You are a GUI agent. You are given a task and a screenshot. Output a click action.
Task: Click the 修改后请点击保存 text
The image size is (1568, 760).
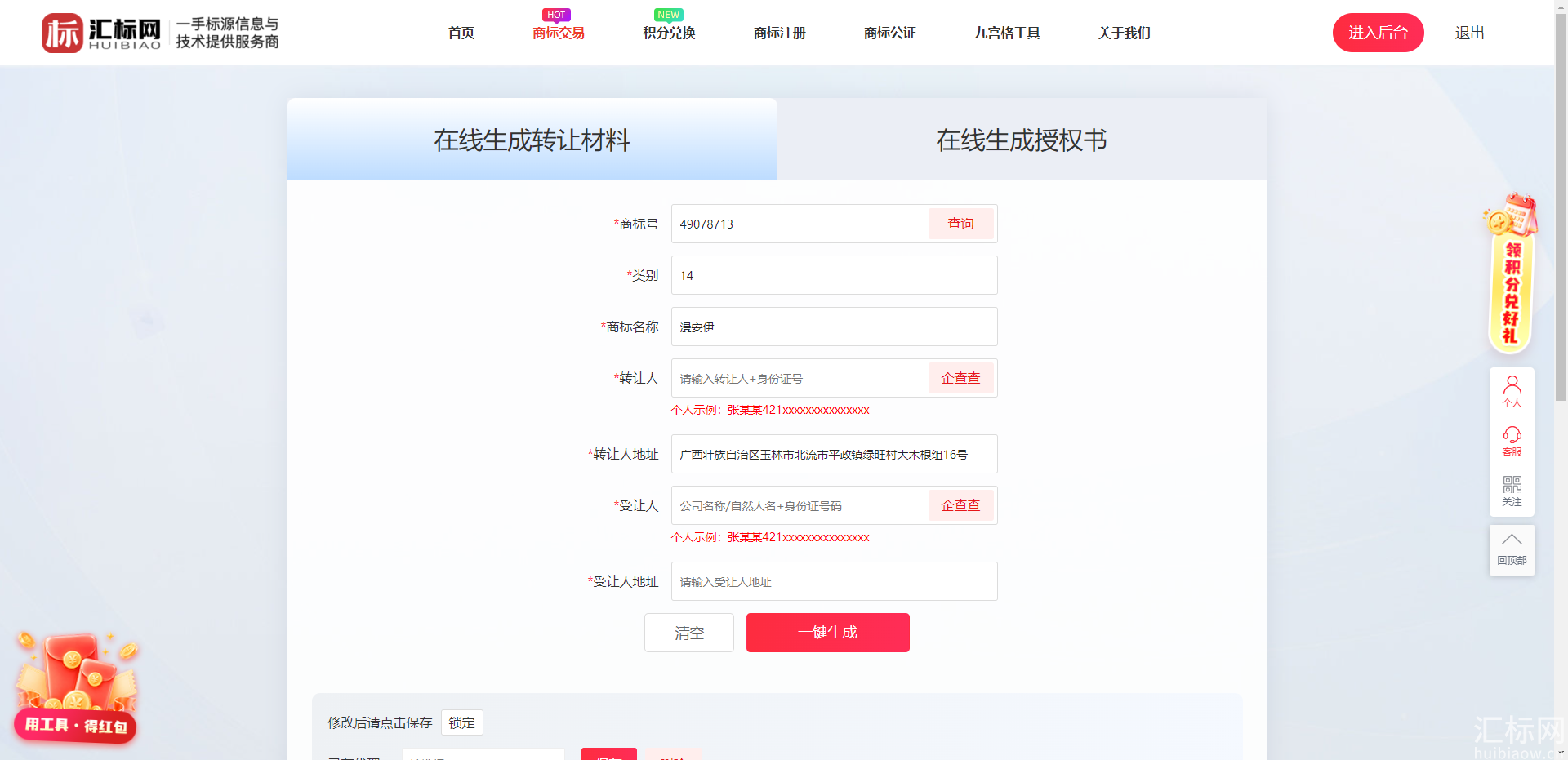[381, 722]
